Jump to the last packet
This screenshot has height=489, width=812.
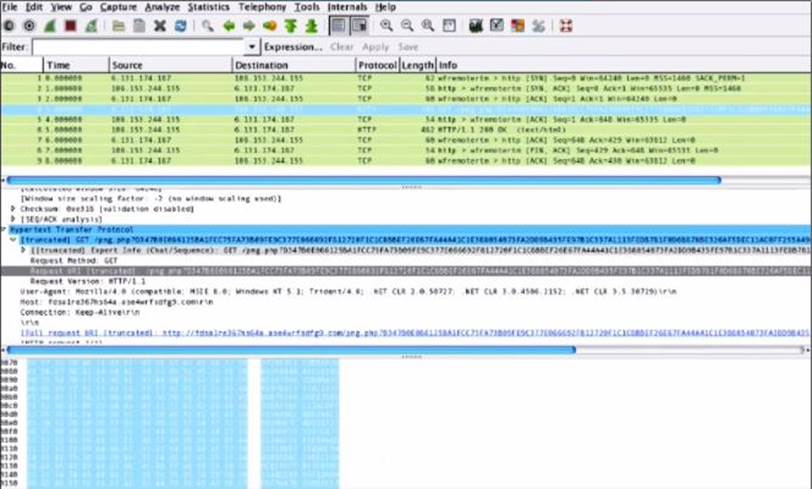pyautogui.click(x=310, y=25)
